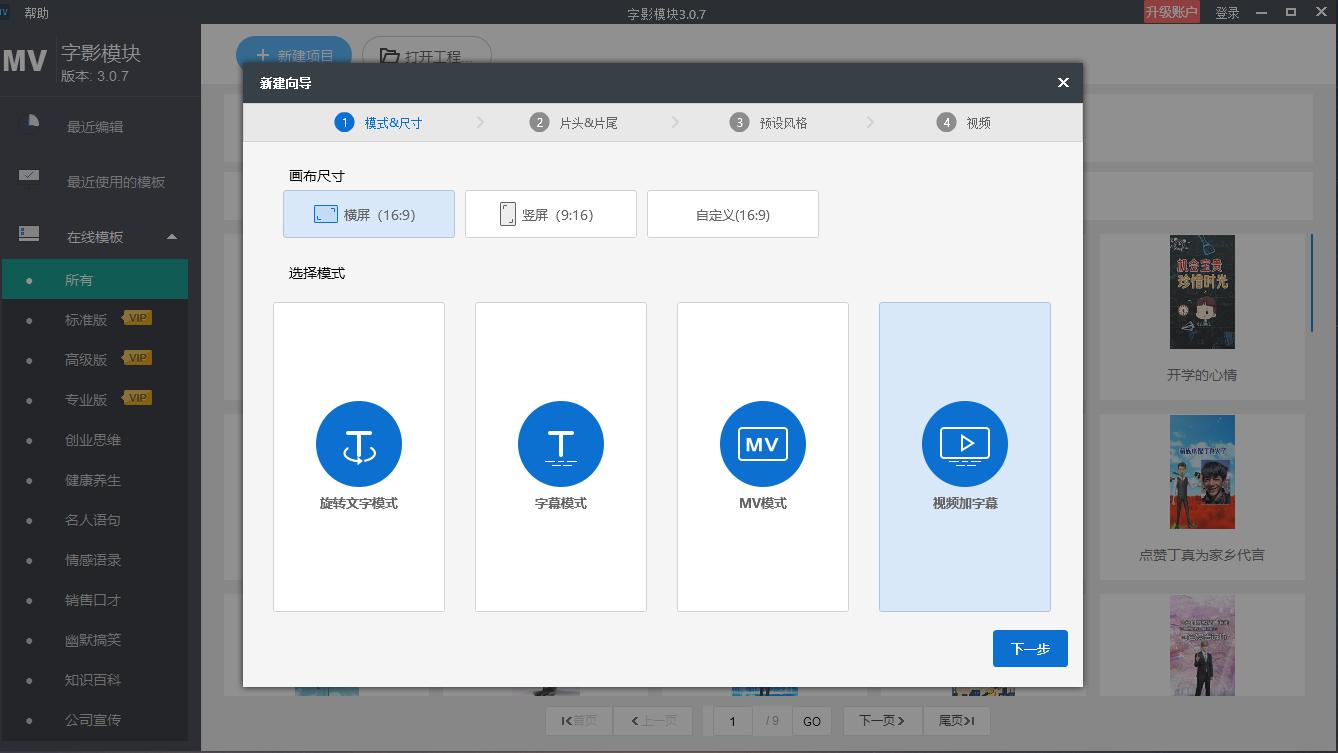1338x753 pixels.
Task: Click the MV logo in the sidebar
Action: pos(27,61)
